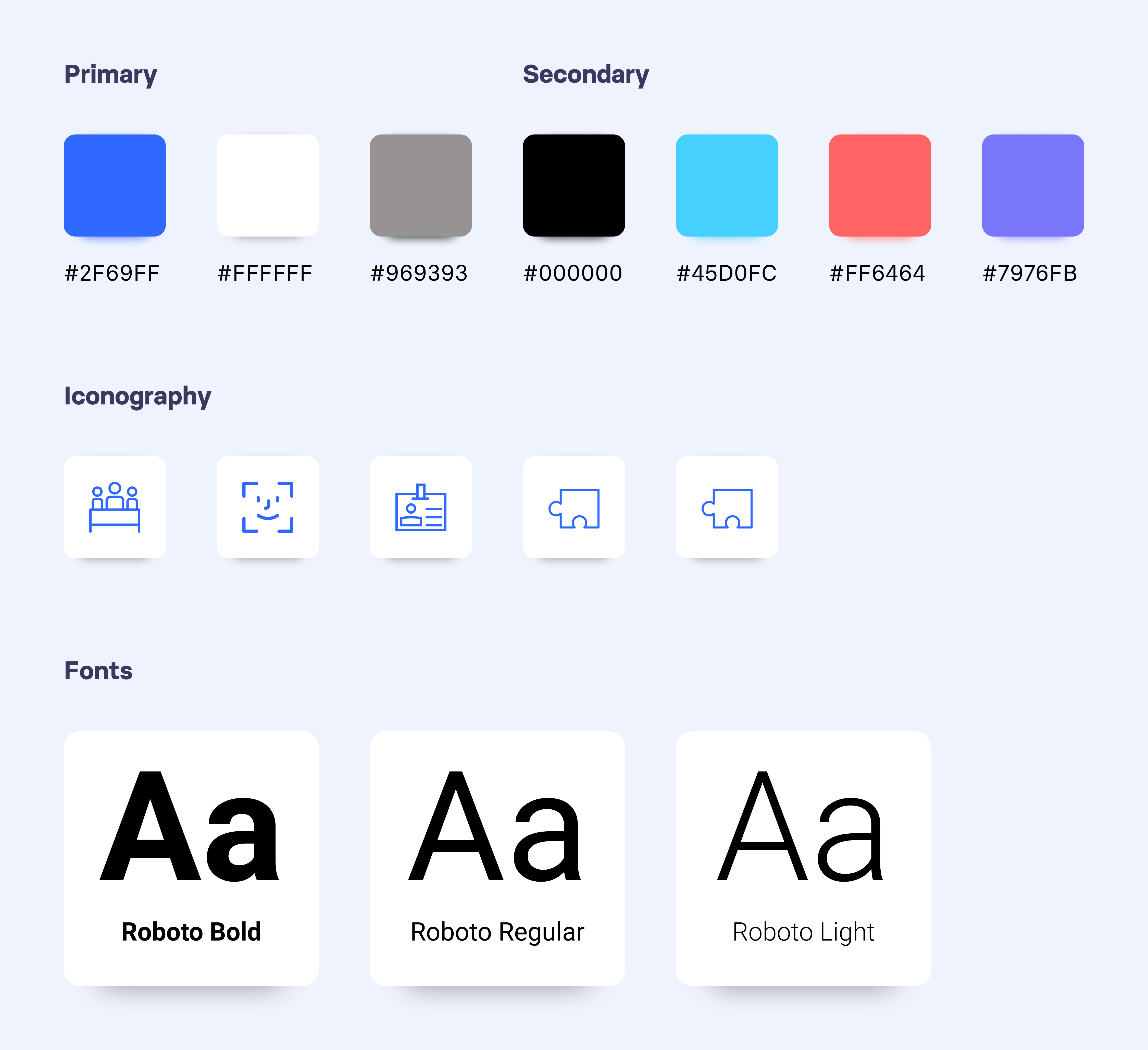The height and width of the screenshot is (1050, 1148).
Task: Select the Iconography heading text
Action: pyautogui.click(x=137, y=396)
